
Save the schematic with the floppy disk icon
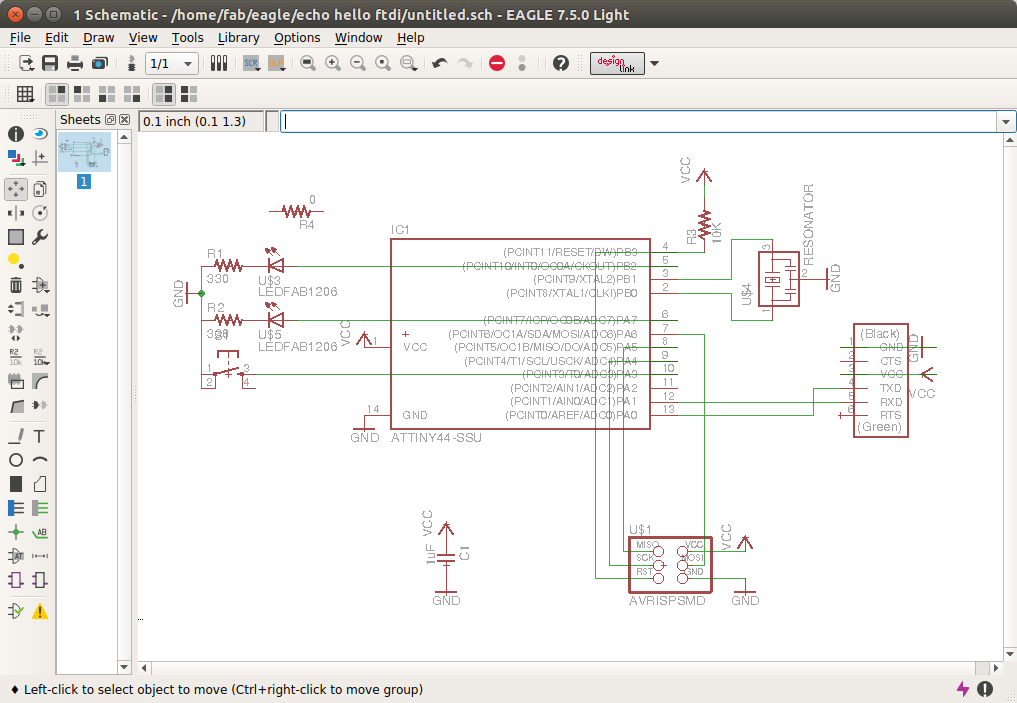tap(50, 63)
